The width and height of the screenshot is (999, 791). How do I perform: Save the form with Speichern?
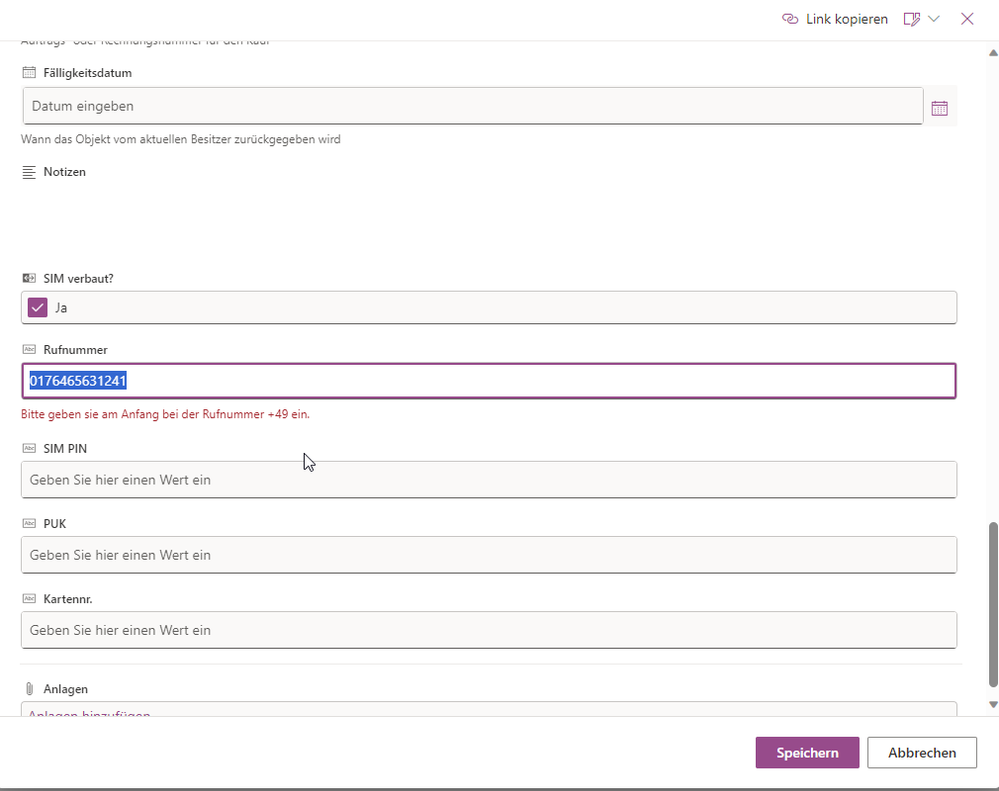806,752
